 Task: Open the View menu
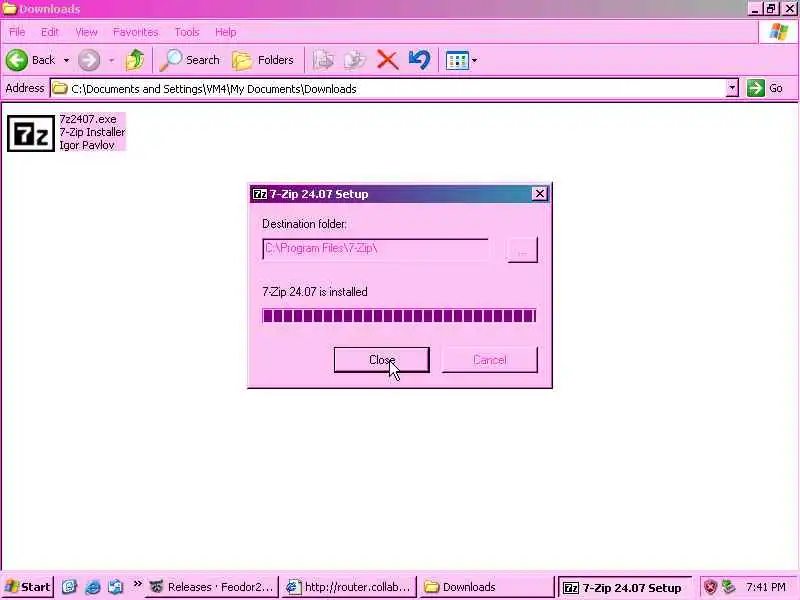(x=86, y=32)
